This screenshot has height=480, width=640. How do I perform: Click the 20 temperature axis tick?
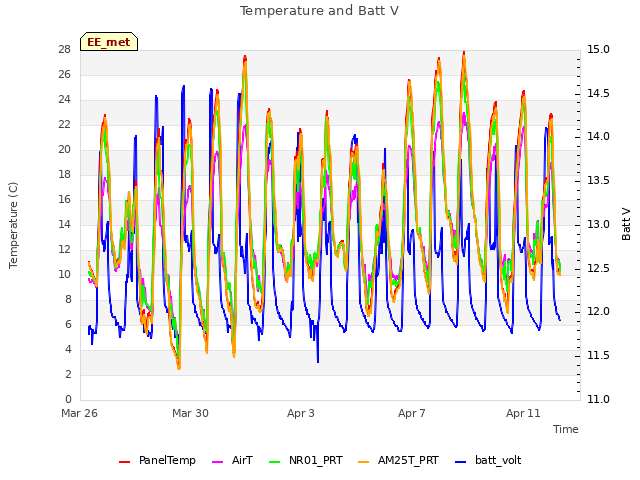point(64,149)
